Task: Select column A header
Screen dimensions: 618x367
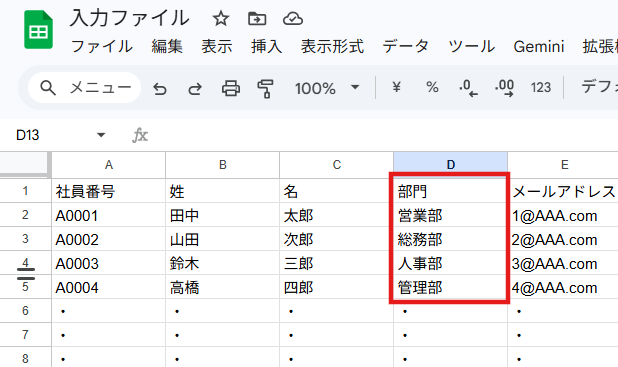Action: [109, 165]
